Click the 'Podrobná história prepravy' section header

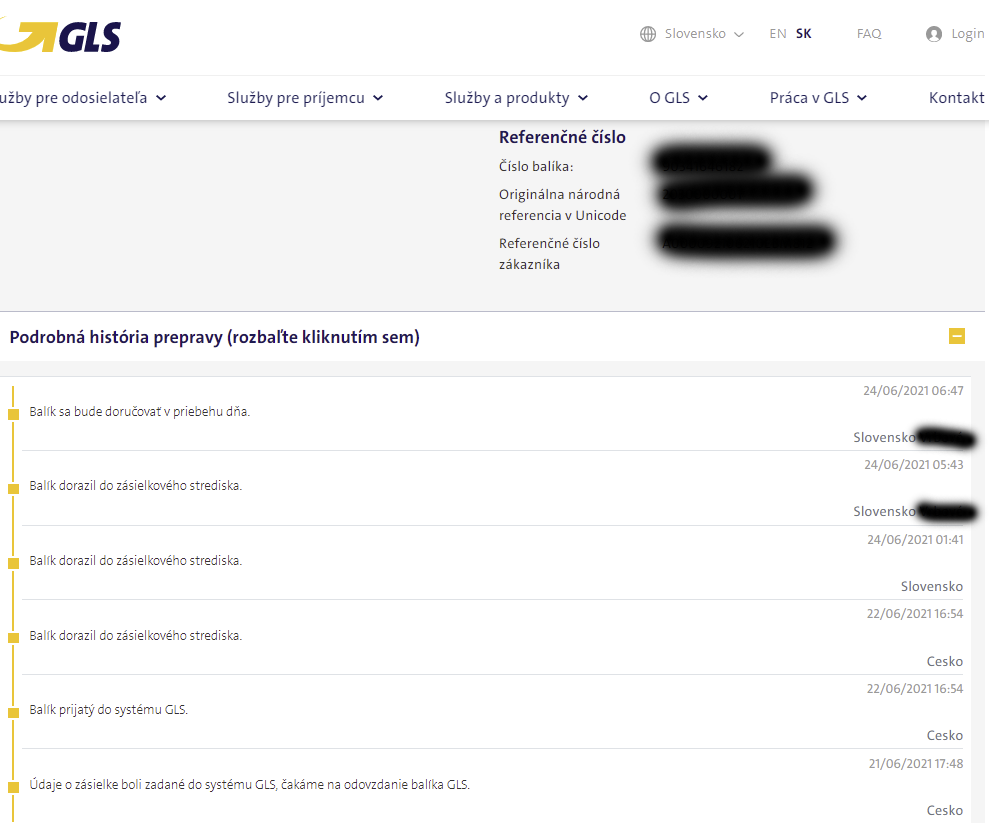click(x=215, y=338)
